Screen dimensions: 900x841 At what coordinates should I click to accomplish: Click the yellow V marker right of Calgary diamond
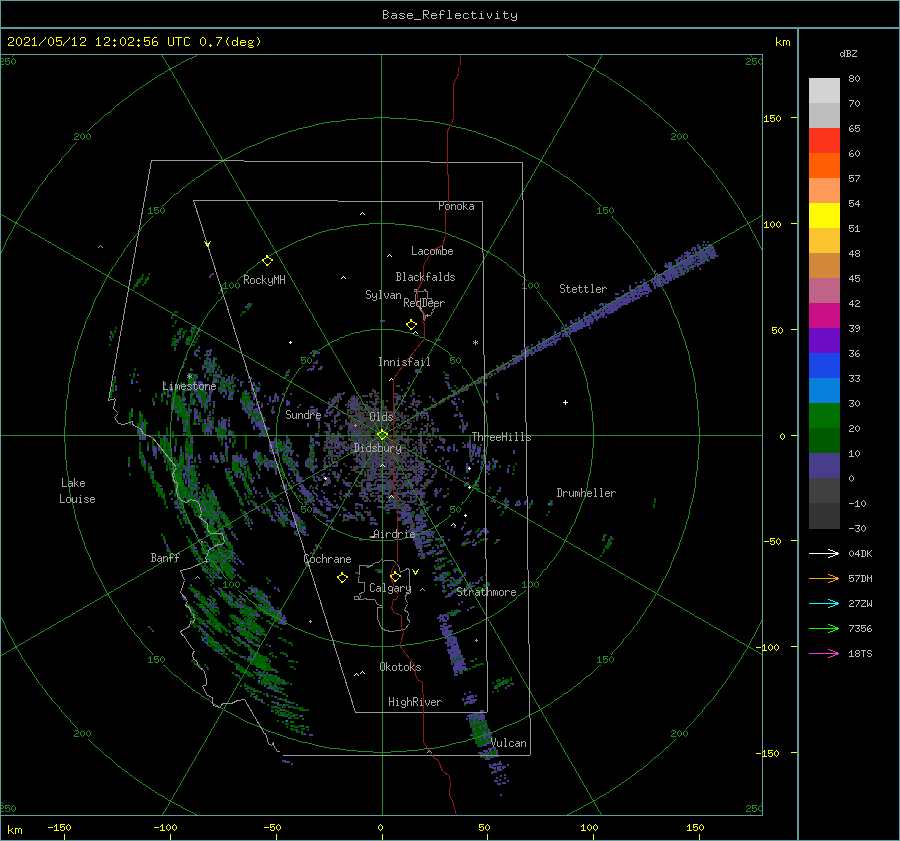tap(415, 572)
